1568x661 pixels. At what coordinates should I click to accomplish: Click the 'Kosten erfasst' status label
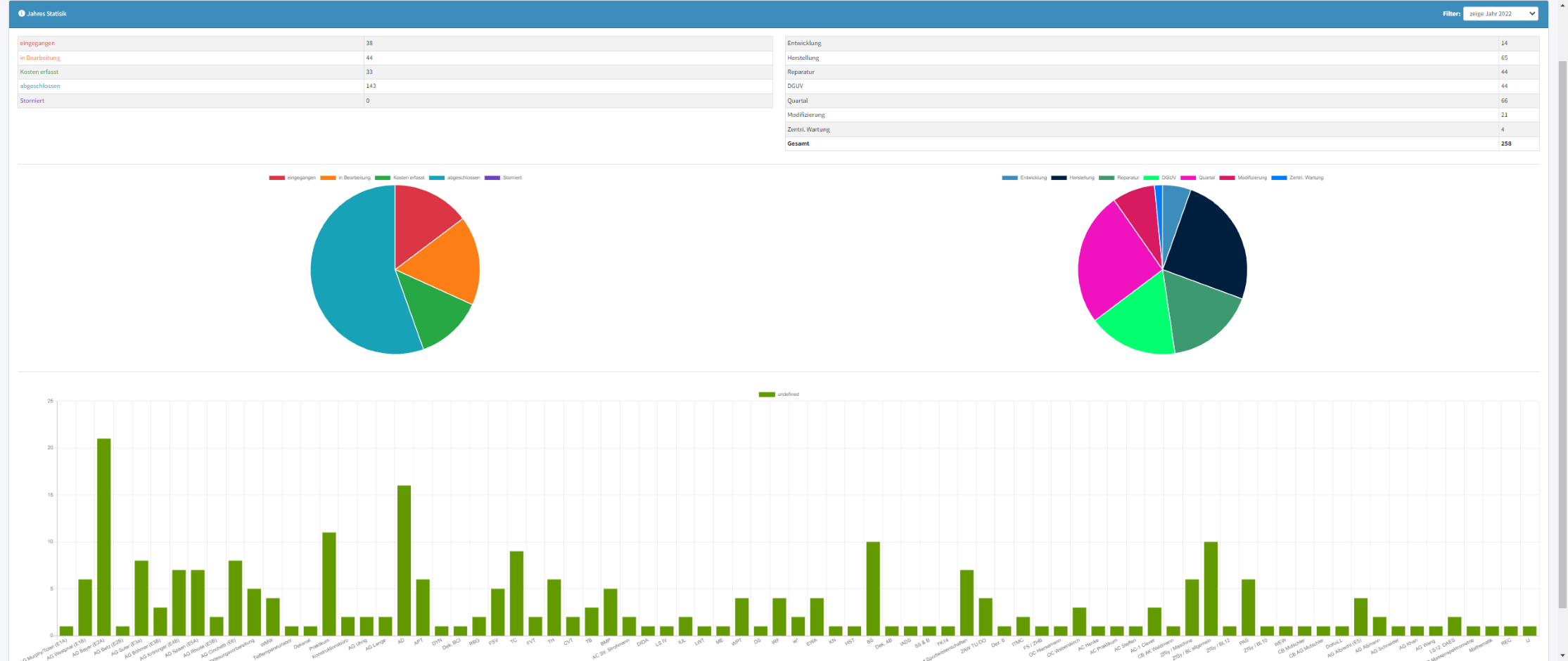(39, 72)
